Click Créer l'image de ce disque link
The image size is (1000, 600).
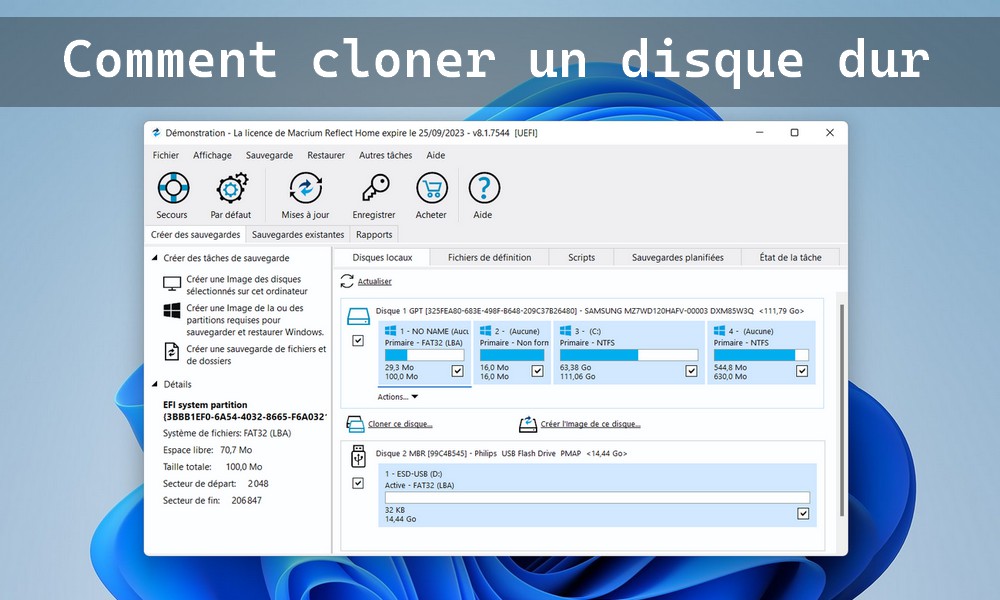click(x=591, y=424)
